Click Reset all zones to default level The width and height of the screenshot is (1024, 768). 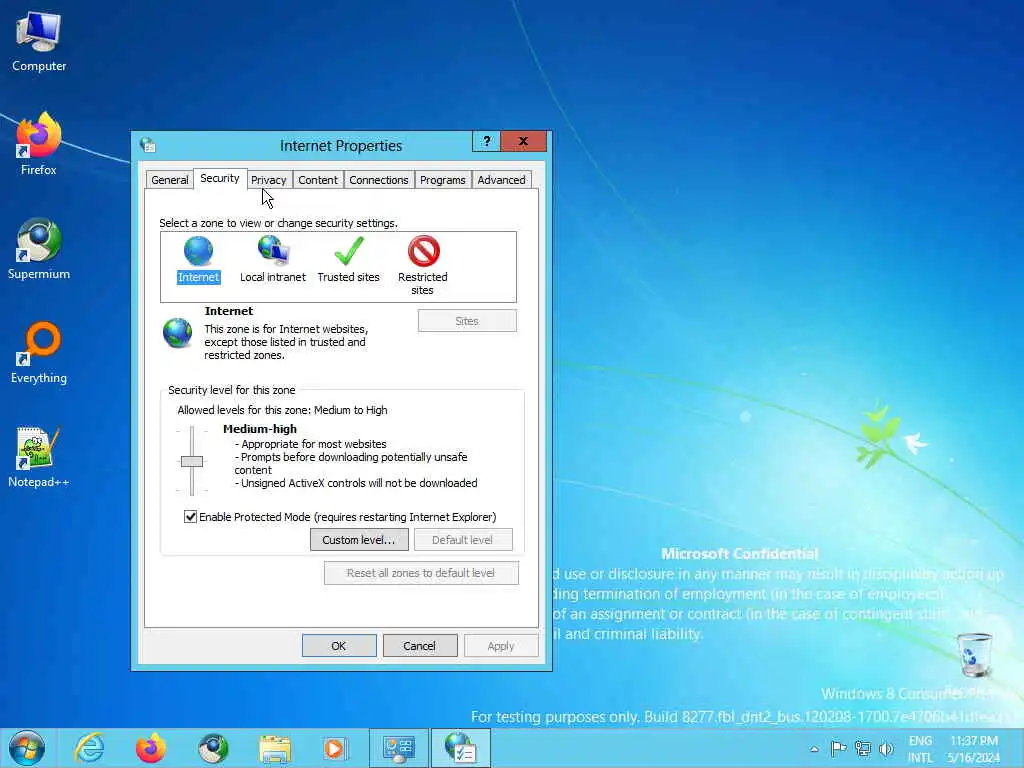pos(421,573)
